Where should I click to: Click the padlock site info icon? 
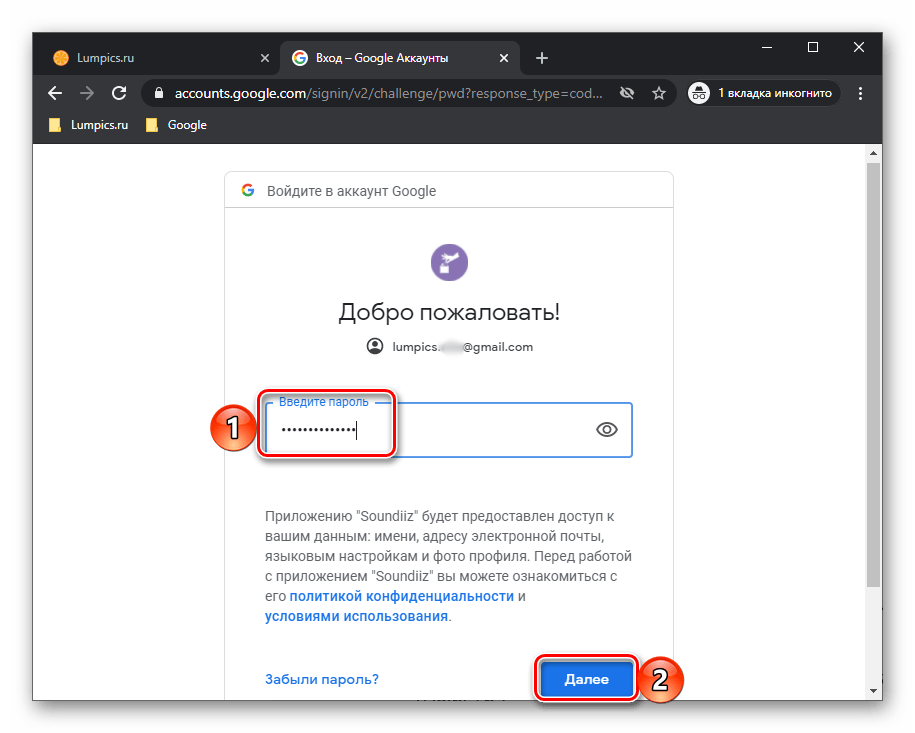[158, 93]
